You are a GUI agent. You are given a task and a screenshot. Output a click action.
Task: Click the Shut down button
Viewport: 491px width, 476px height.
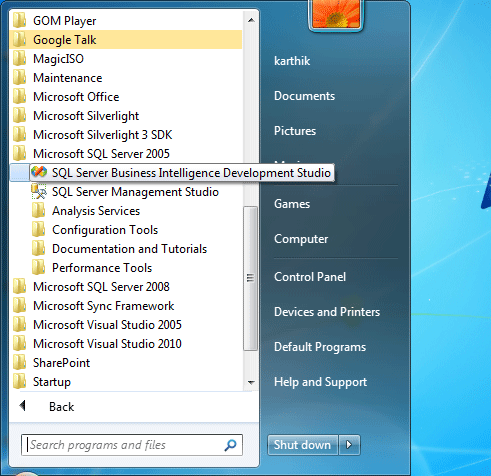[302, 445]
